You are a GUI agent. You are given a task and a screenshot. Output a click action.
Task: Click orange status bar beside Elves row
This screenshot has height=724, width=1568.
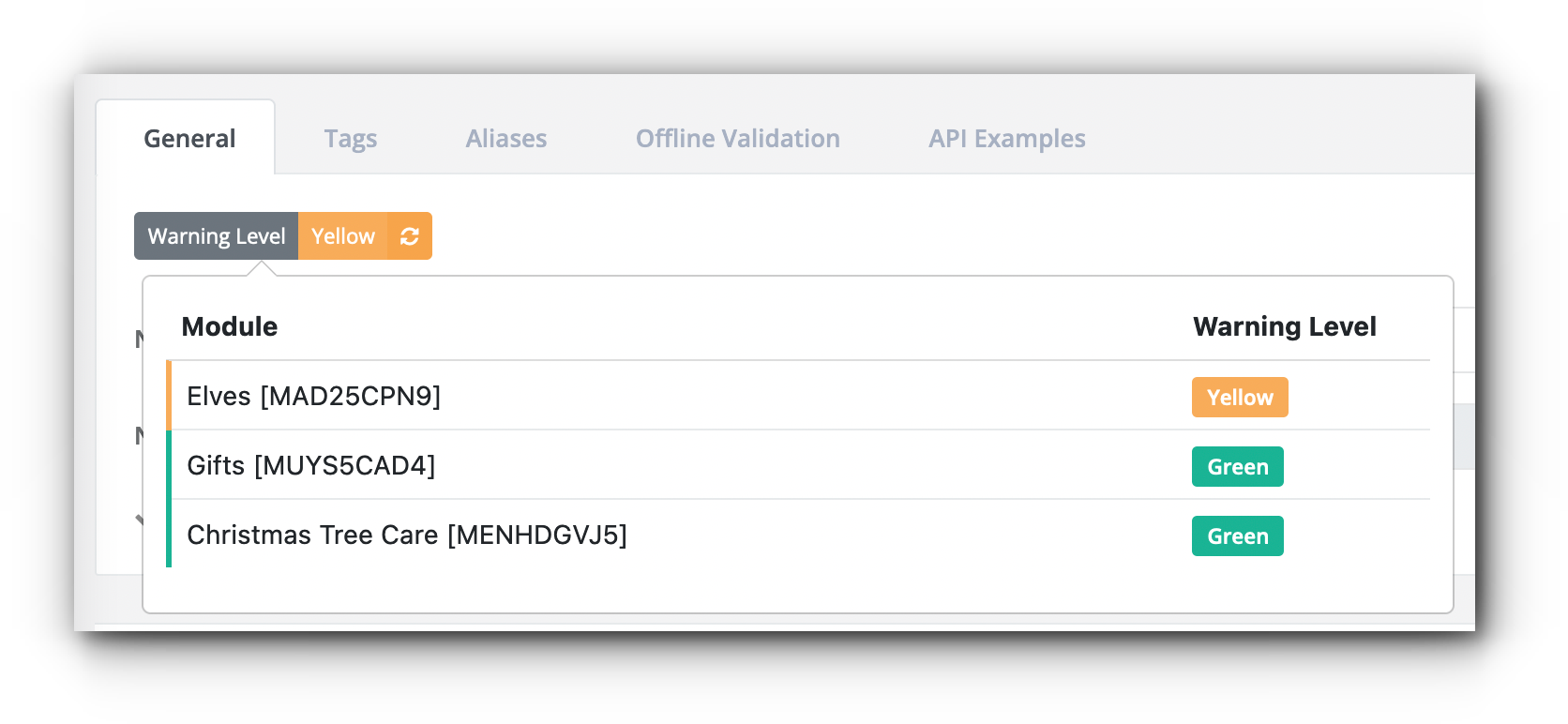tap(169, 396)
